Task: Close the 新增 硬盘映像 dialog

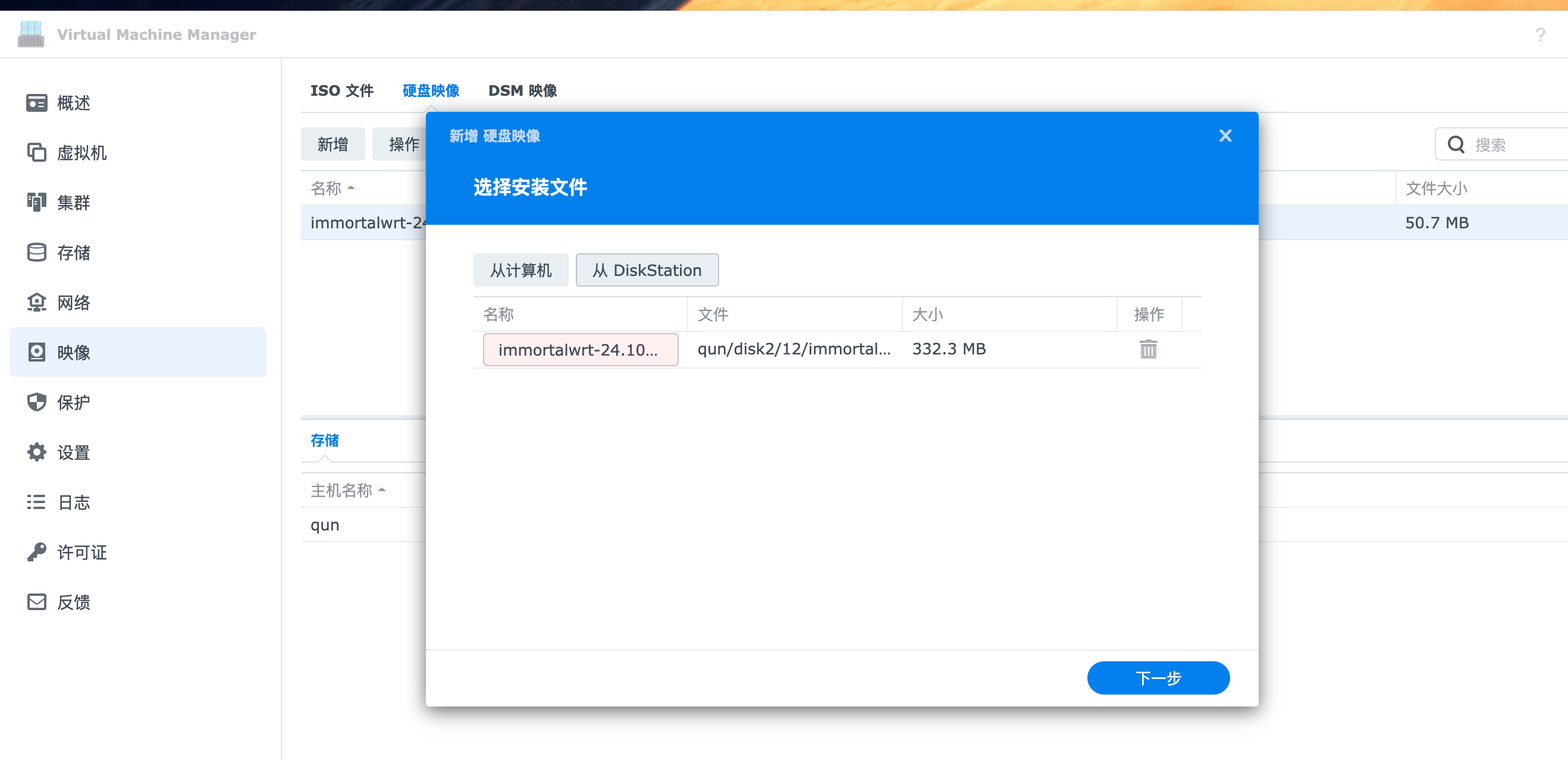Action: [x=1225, y=136]
